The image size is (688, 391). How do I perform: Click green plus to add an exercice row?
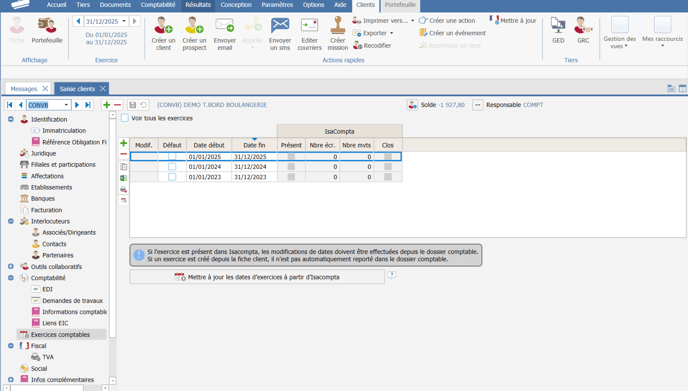(x=123, y=143)
